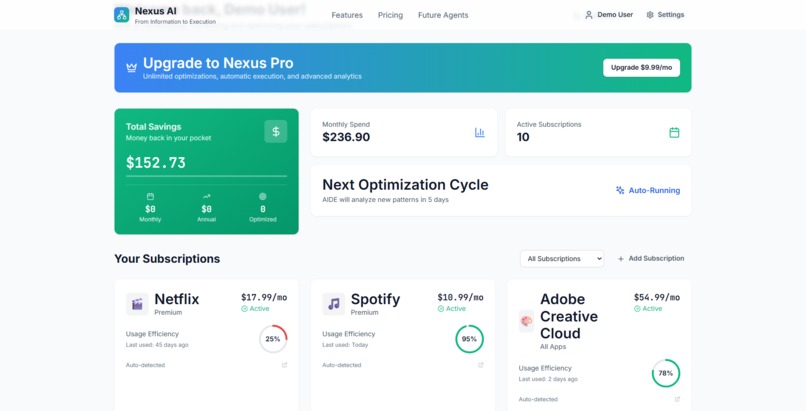
Task: Click the calendar icon above Monthly savings
Action: (x=150, y=196)
